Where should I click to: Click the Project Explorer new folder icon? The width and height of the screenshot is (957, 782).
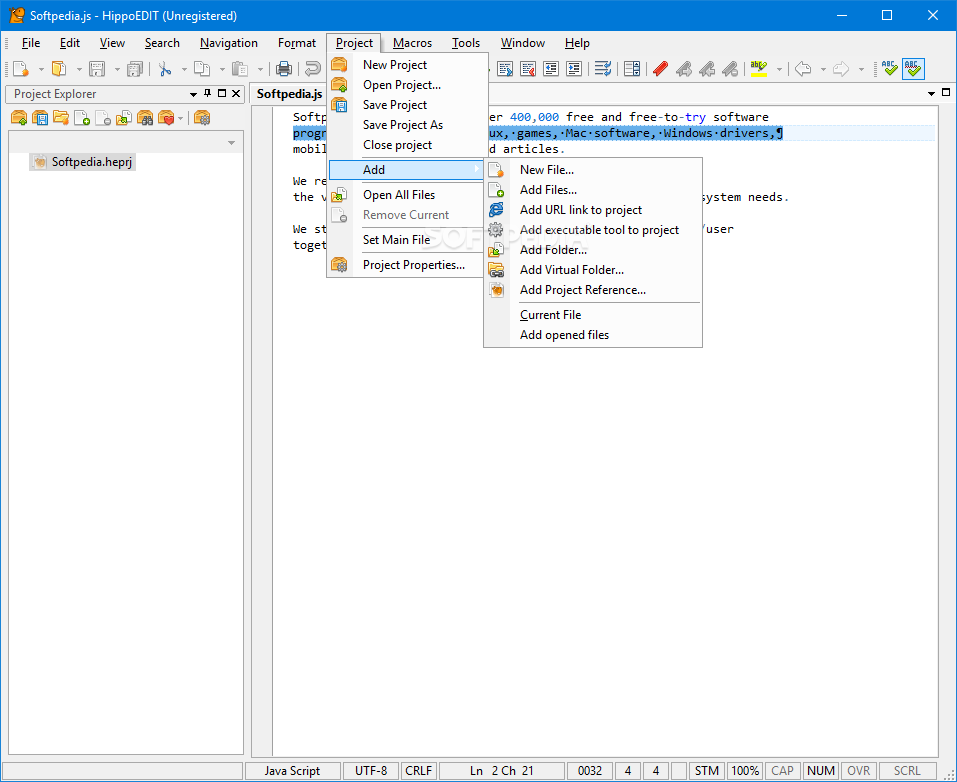click(x=61, y=118)
